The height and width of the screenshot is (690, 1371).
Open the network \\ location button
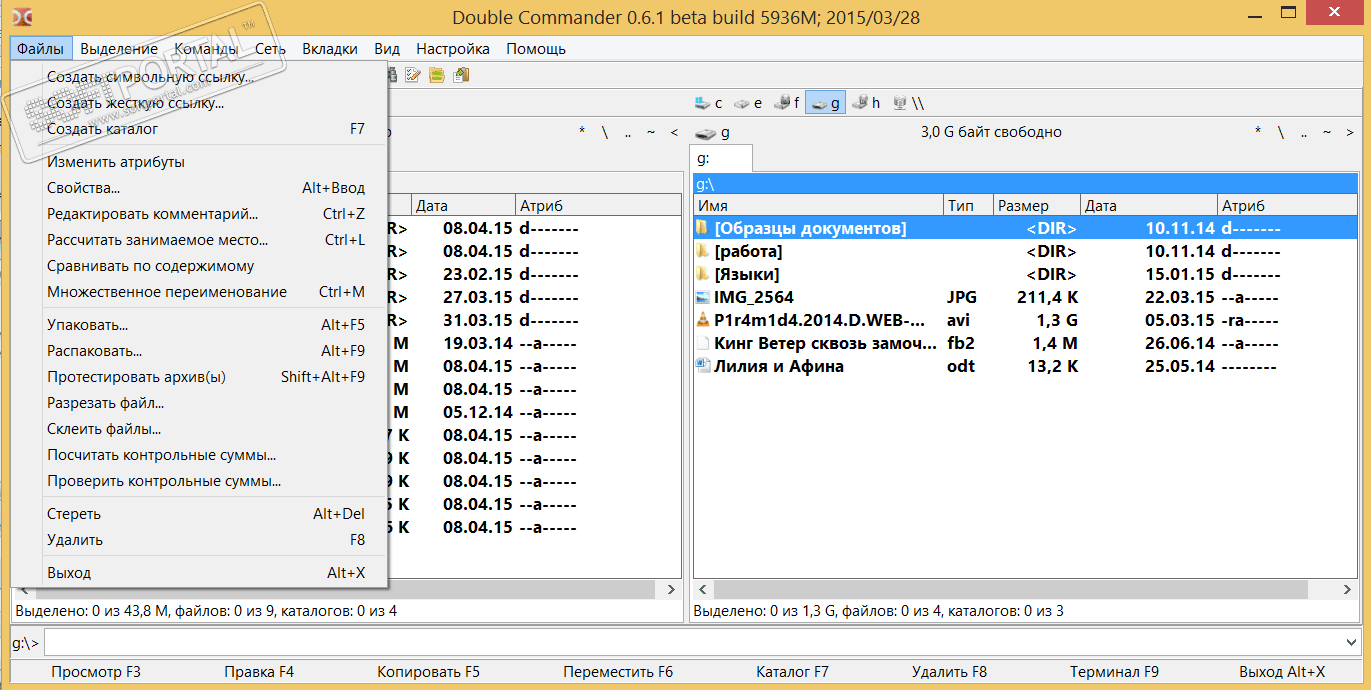[908, 103]
